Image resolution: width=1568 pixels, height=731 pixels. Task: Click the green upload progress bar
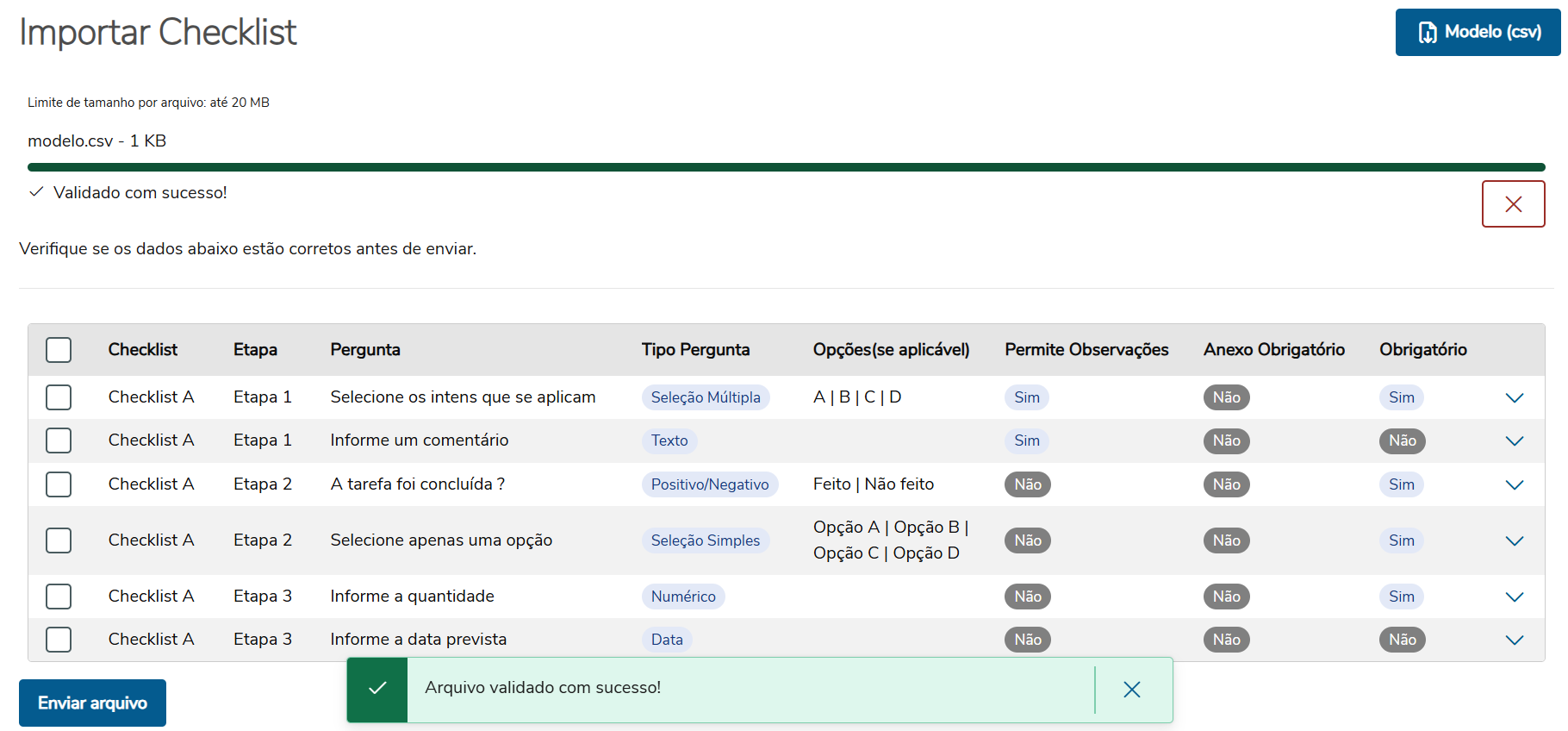[x=786, y=167]
